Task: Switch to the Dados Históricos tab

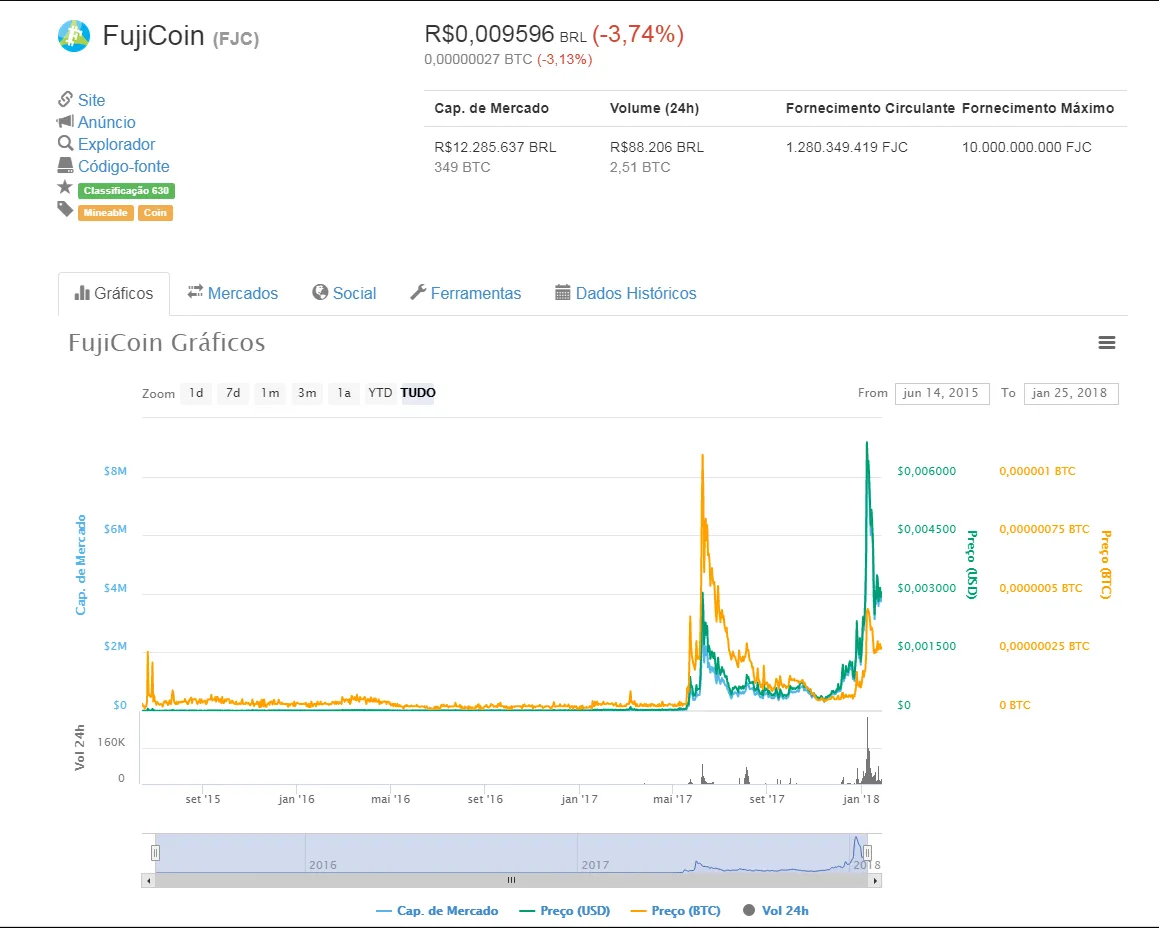Action: 626,294
